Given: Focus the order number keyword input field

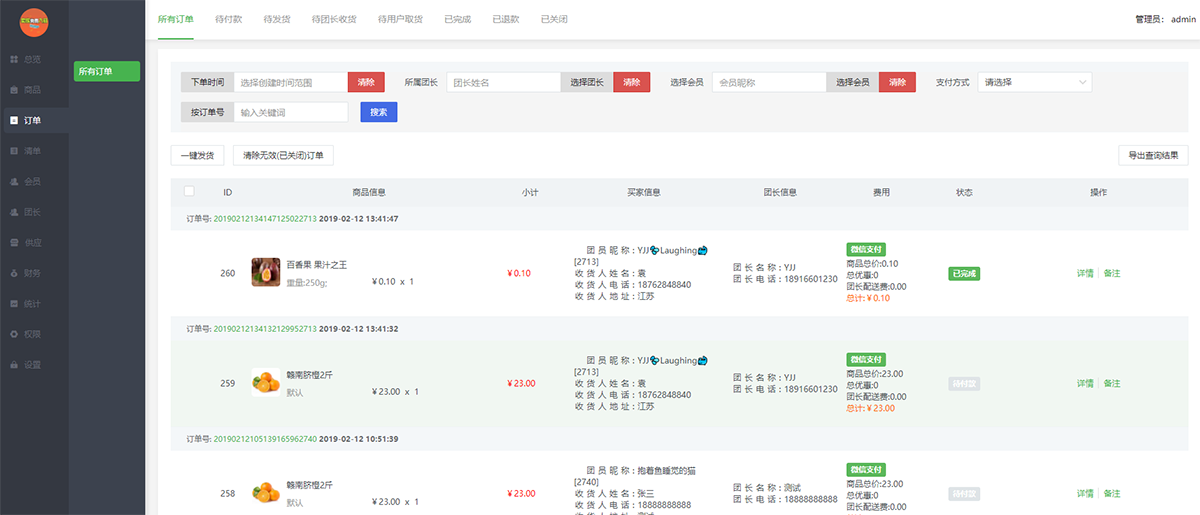Looking at the screenshot, I should point(291,112).
